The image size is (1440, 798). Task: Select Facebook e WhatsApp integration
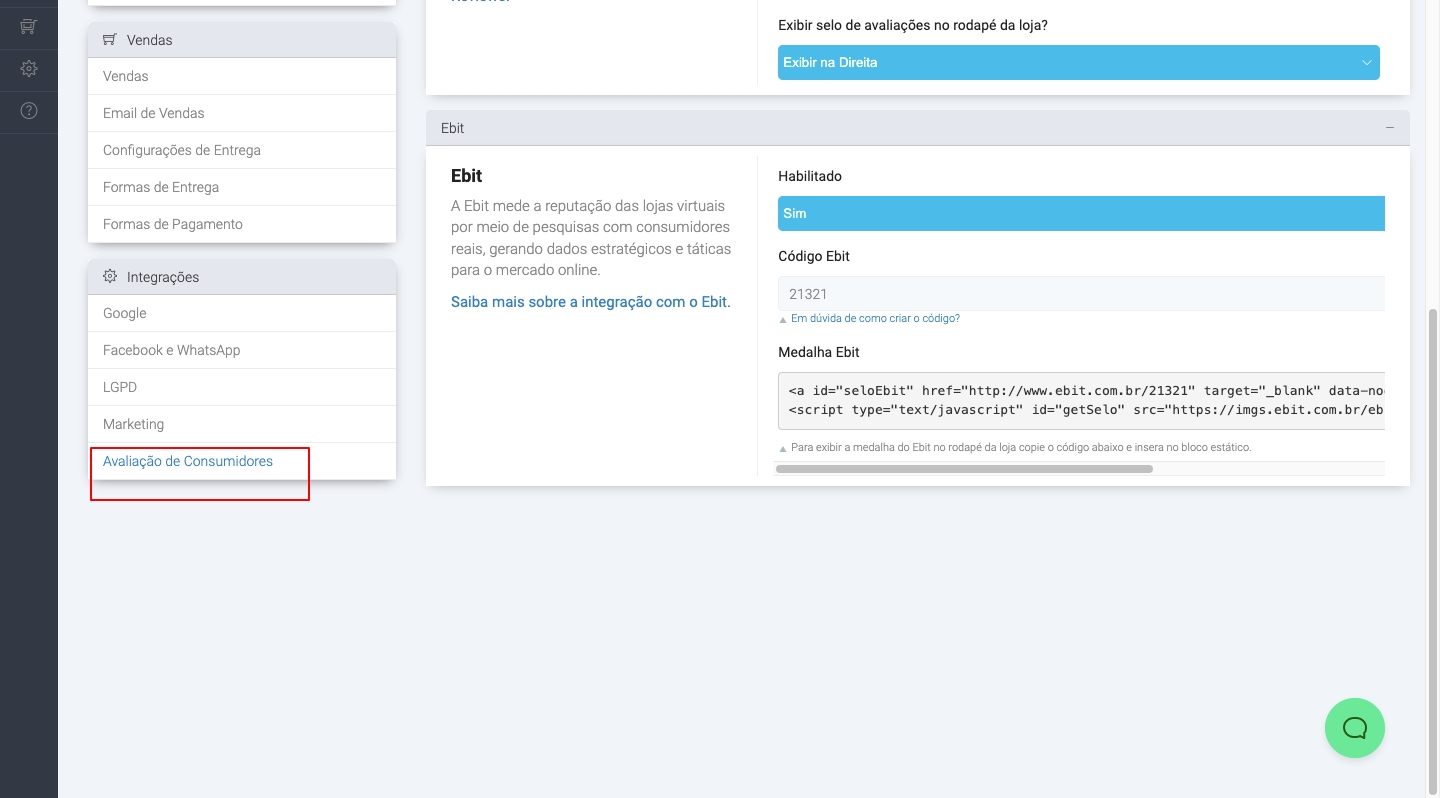[172, 350]
